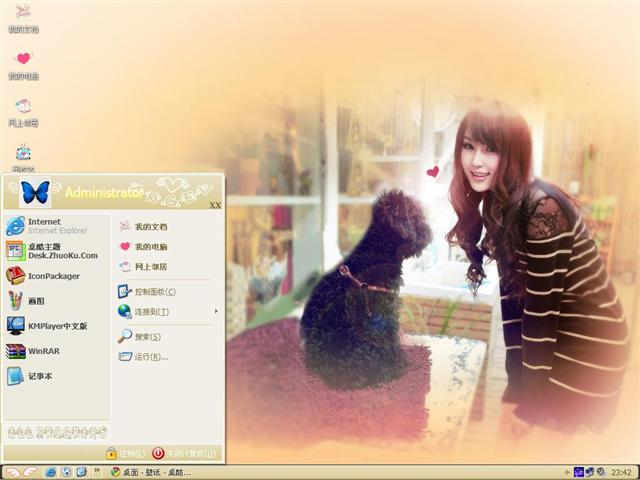Expand hidden tray icons arrow
Image resolution: width=640 pixels, height=480 pixels.
[567, 473]
